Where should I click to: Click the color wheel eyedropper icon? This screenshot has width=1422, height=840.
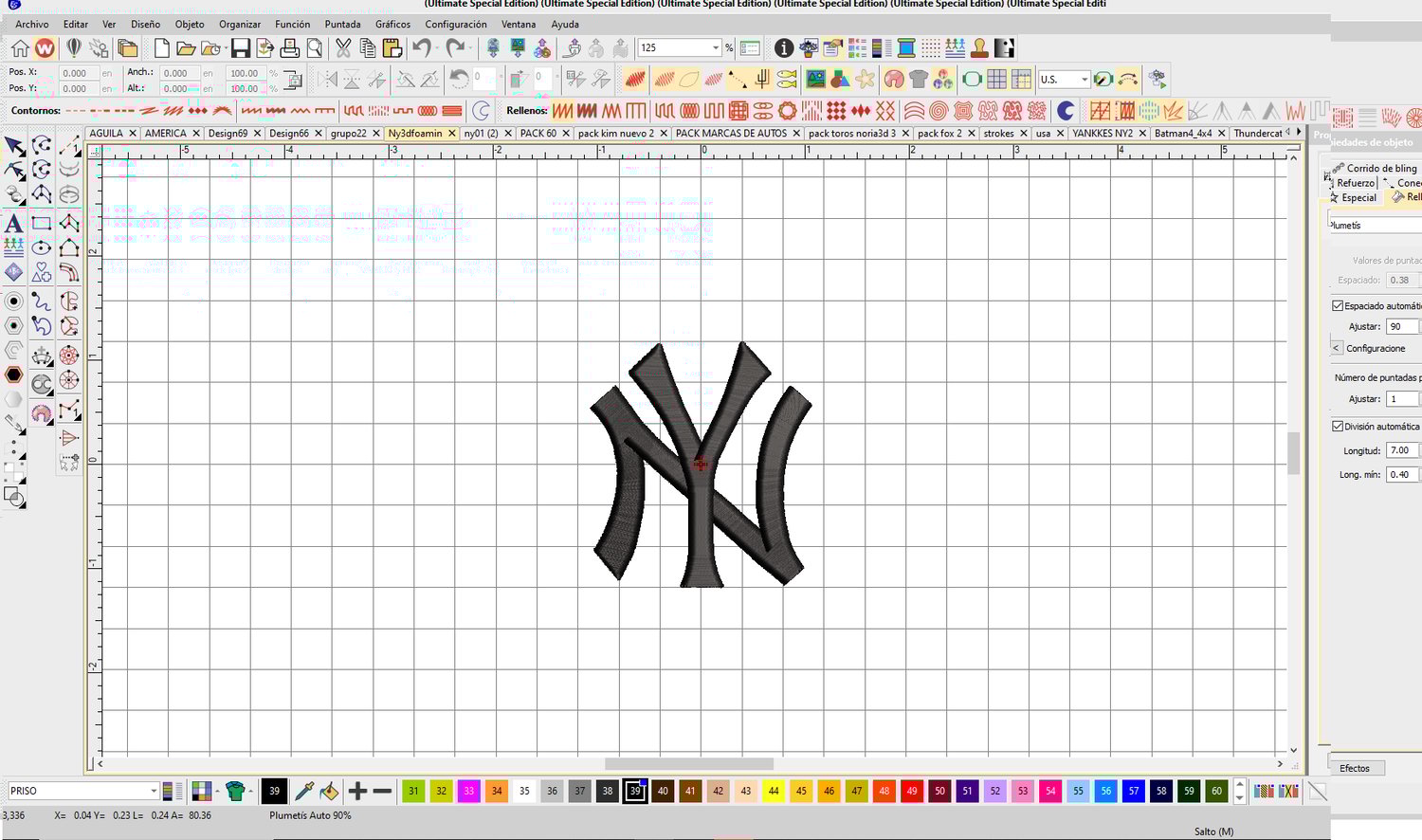tap(304, 791)
